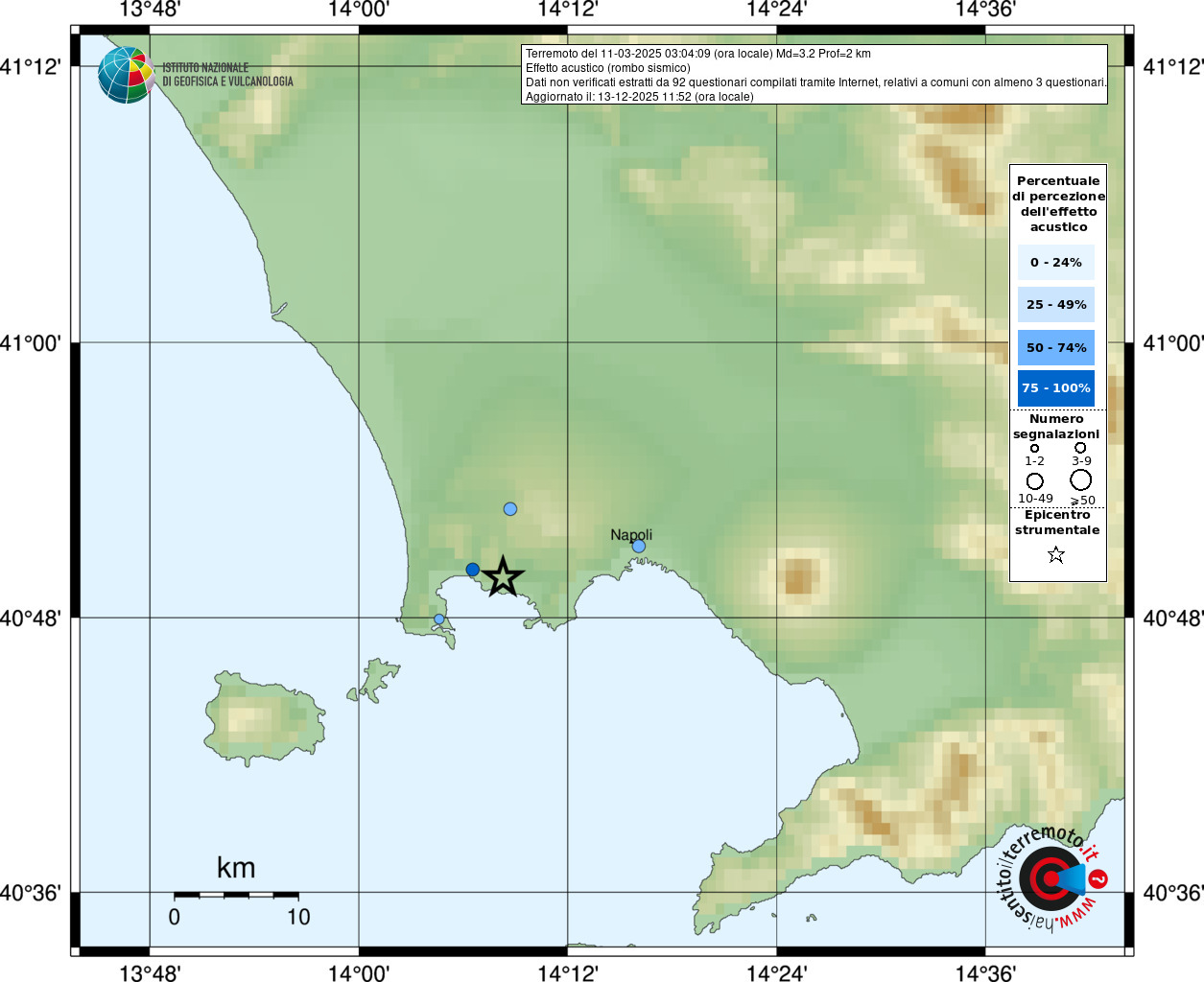Viewport: 1204px width, 982px height.
Task: Click the epicenter star on the map
Action: [503, 577]
